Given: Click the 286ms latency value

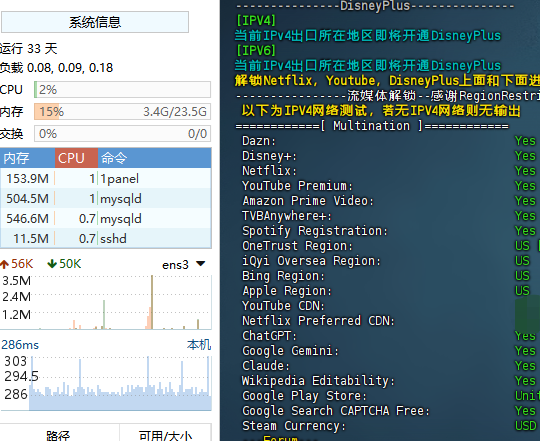Looking at the screenshot, I should pyautogui.click(x=20, y=345).
